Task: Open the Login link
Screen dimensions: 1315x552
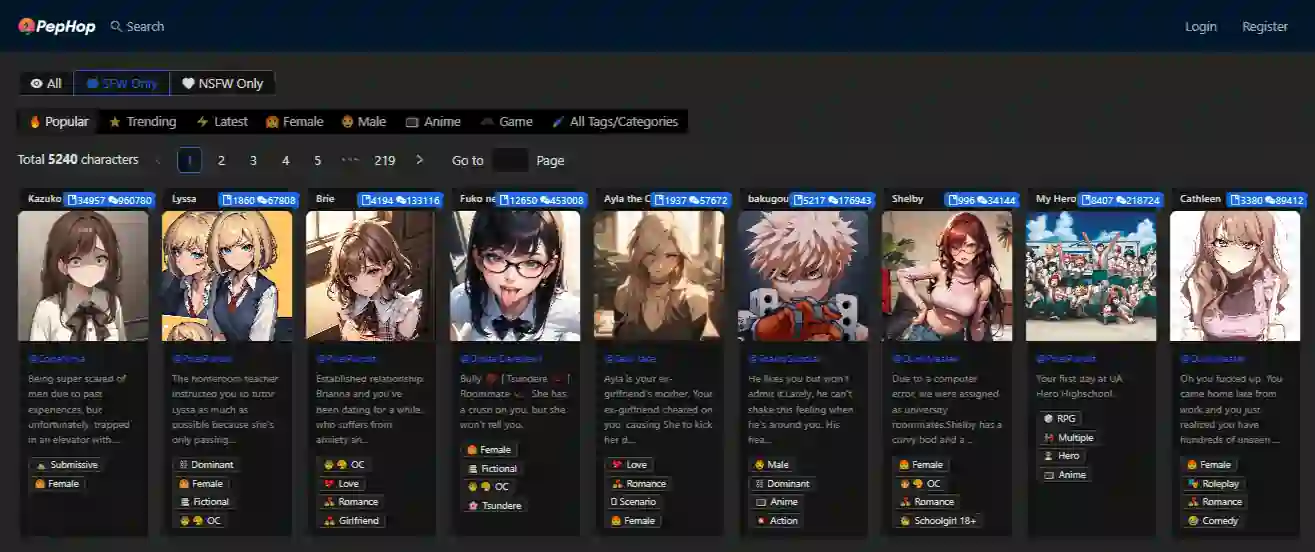Action: (1200, 27)
